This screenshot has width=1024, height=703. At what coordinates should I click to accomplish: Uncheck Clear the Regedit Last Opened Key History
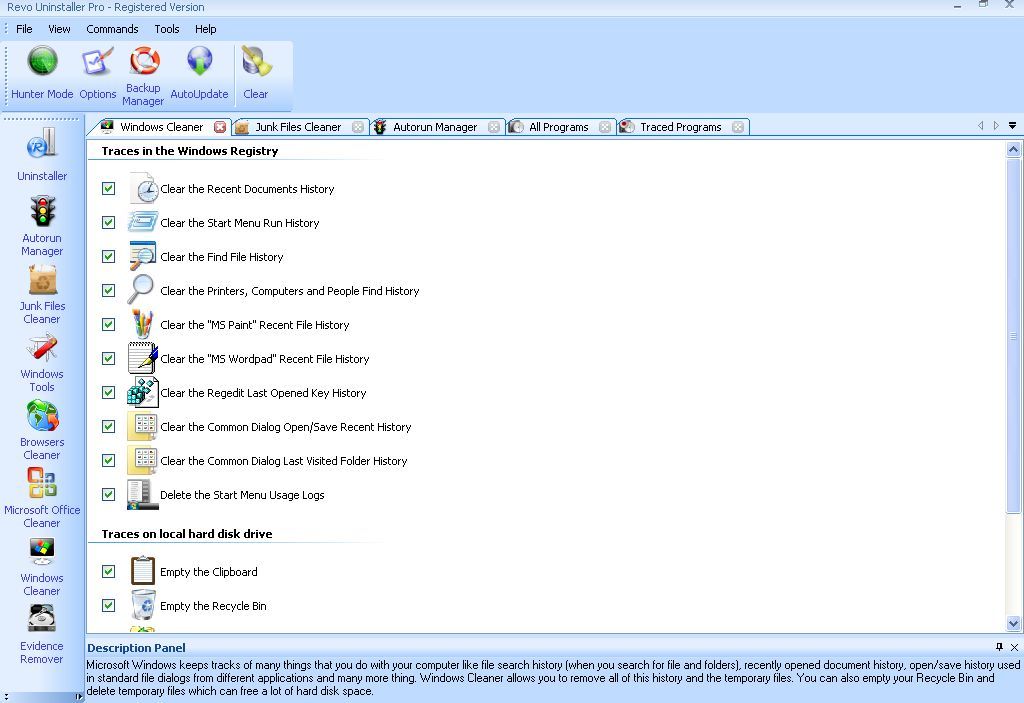click(108, 392)
